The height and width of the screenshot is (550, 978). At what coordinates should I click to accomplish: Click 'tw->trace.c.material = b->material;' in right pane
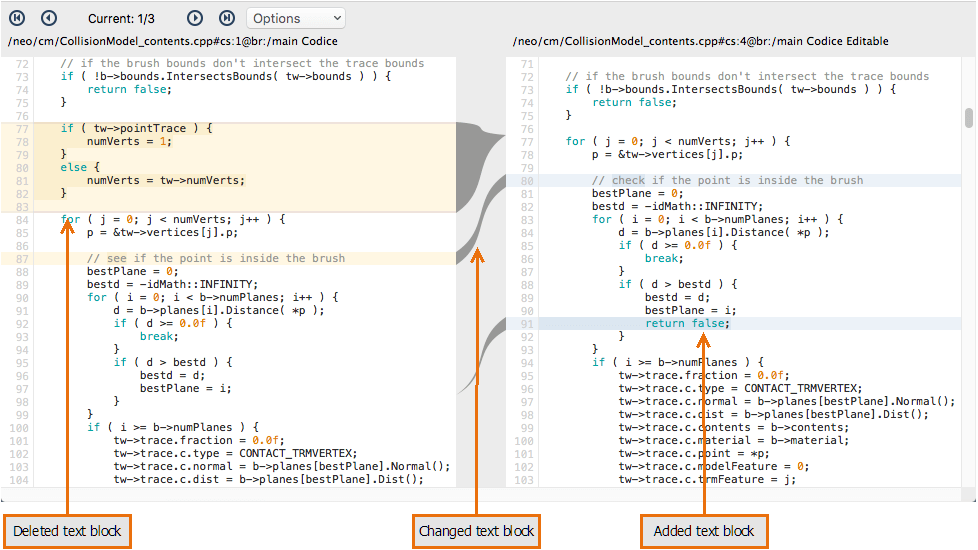(x=734, y=440)
